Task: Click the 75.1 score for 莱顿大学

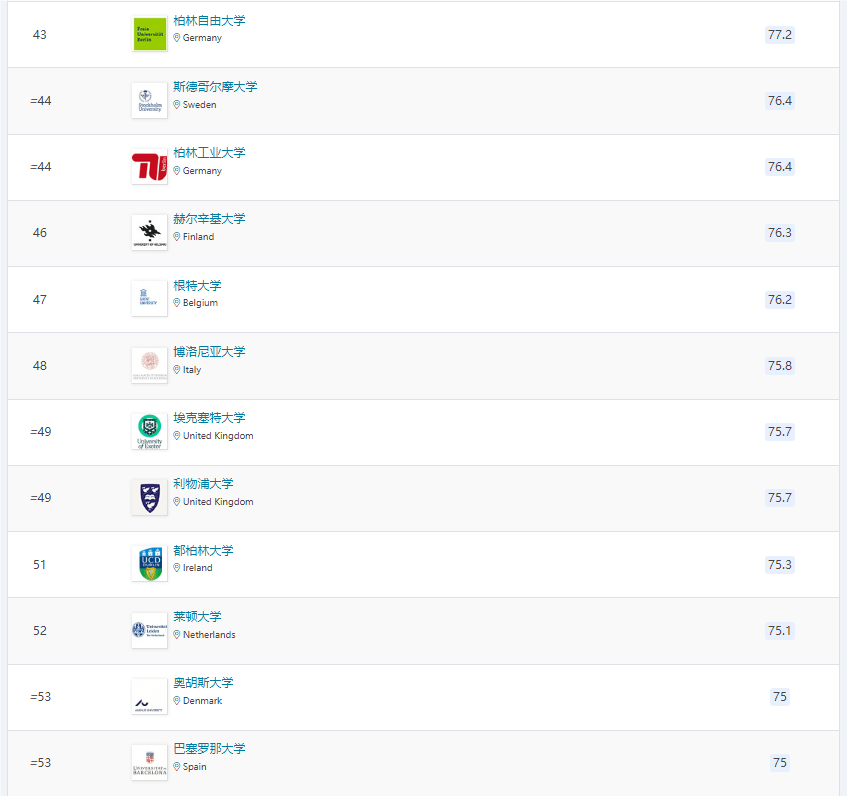Action: coord(779,630)
